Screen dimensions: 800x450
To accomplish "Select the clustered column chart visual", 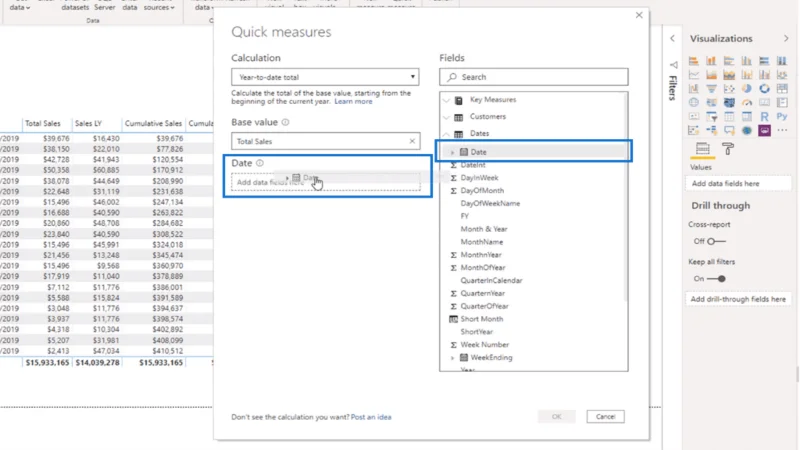I will point(746,61).
